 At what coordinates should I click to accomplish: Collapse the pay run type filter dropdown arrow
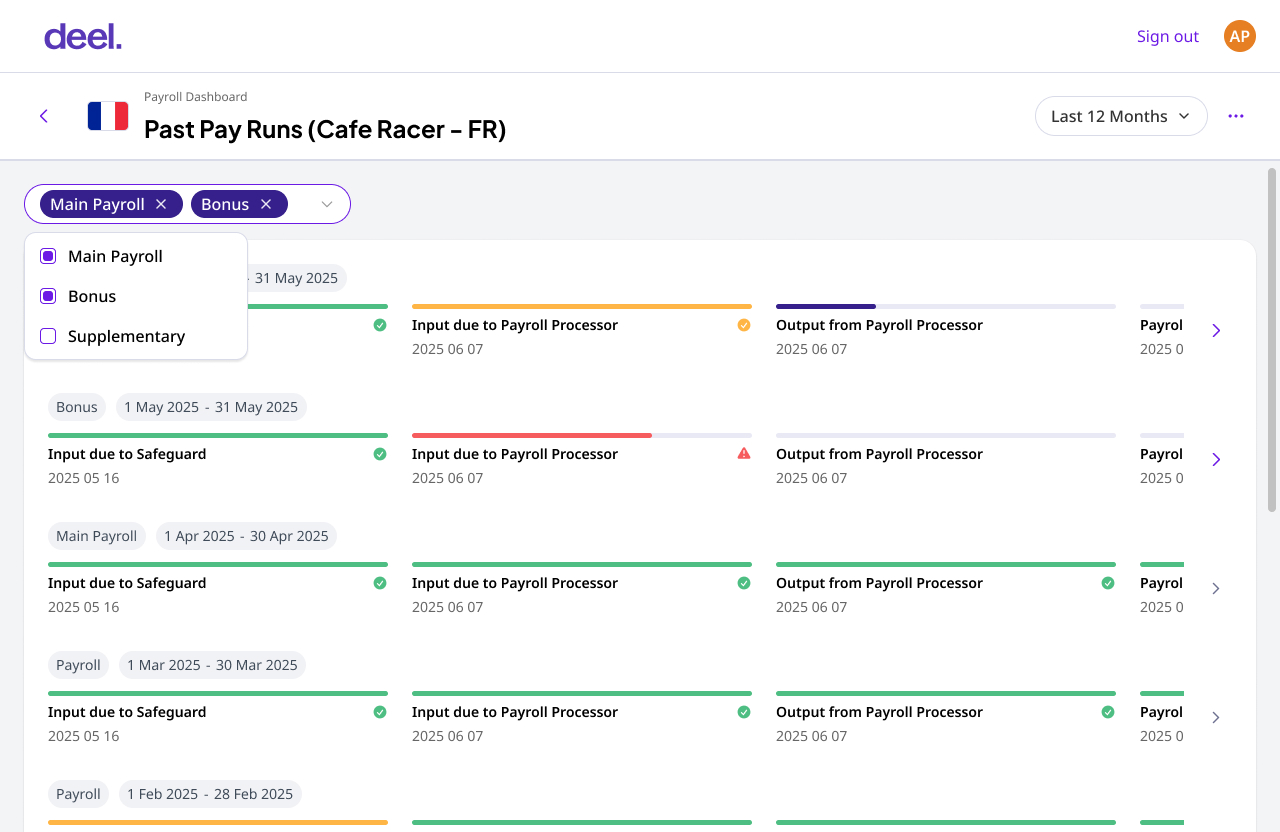327,204
